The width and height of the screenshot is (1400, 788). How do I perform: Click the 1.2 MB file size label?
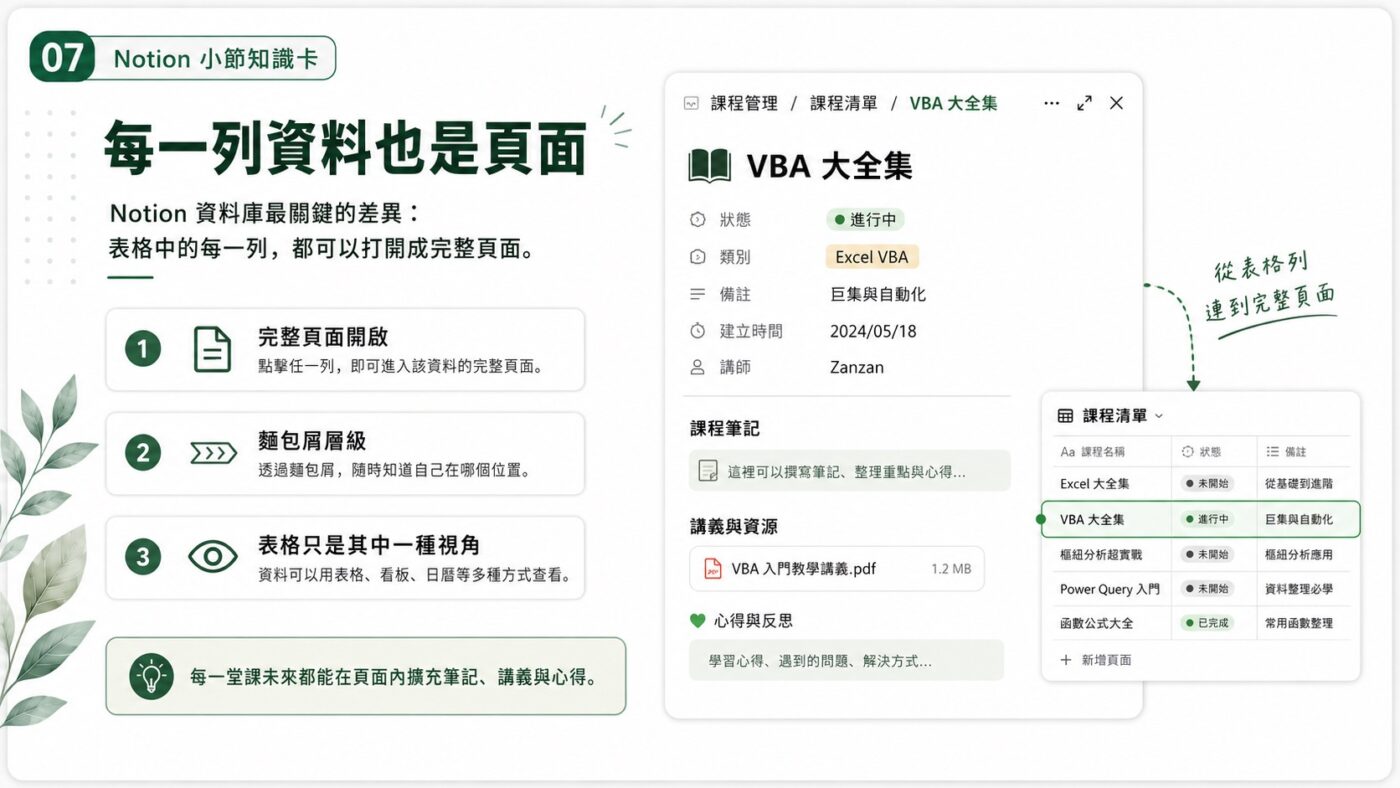point(951,569)
